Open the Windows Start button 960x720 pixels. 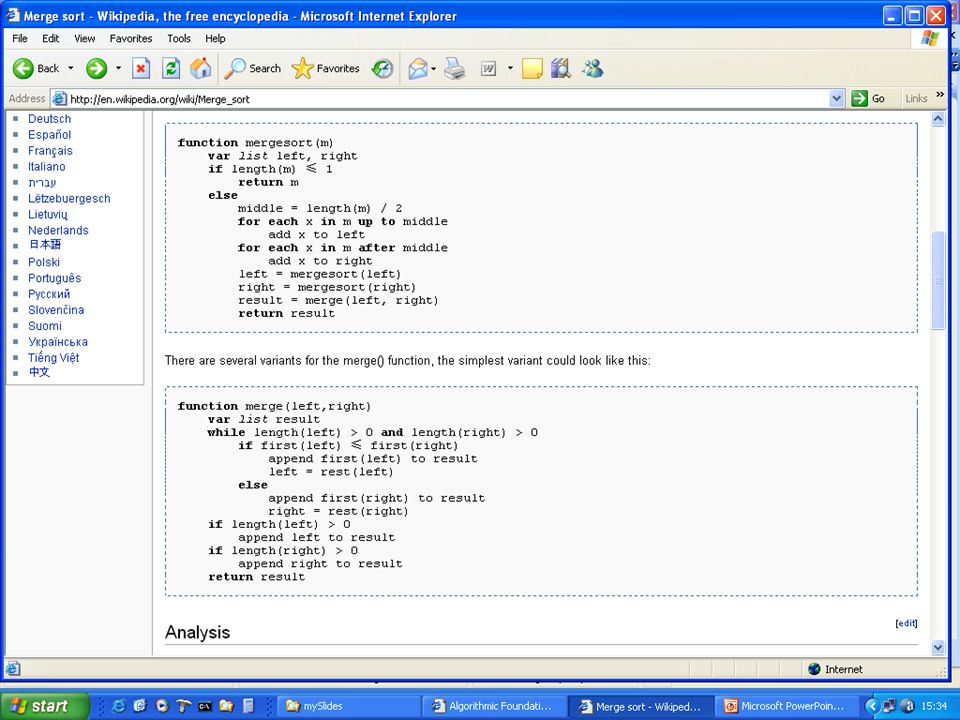tap(44, 706)
